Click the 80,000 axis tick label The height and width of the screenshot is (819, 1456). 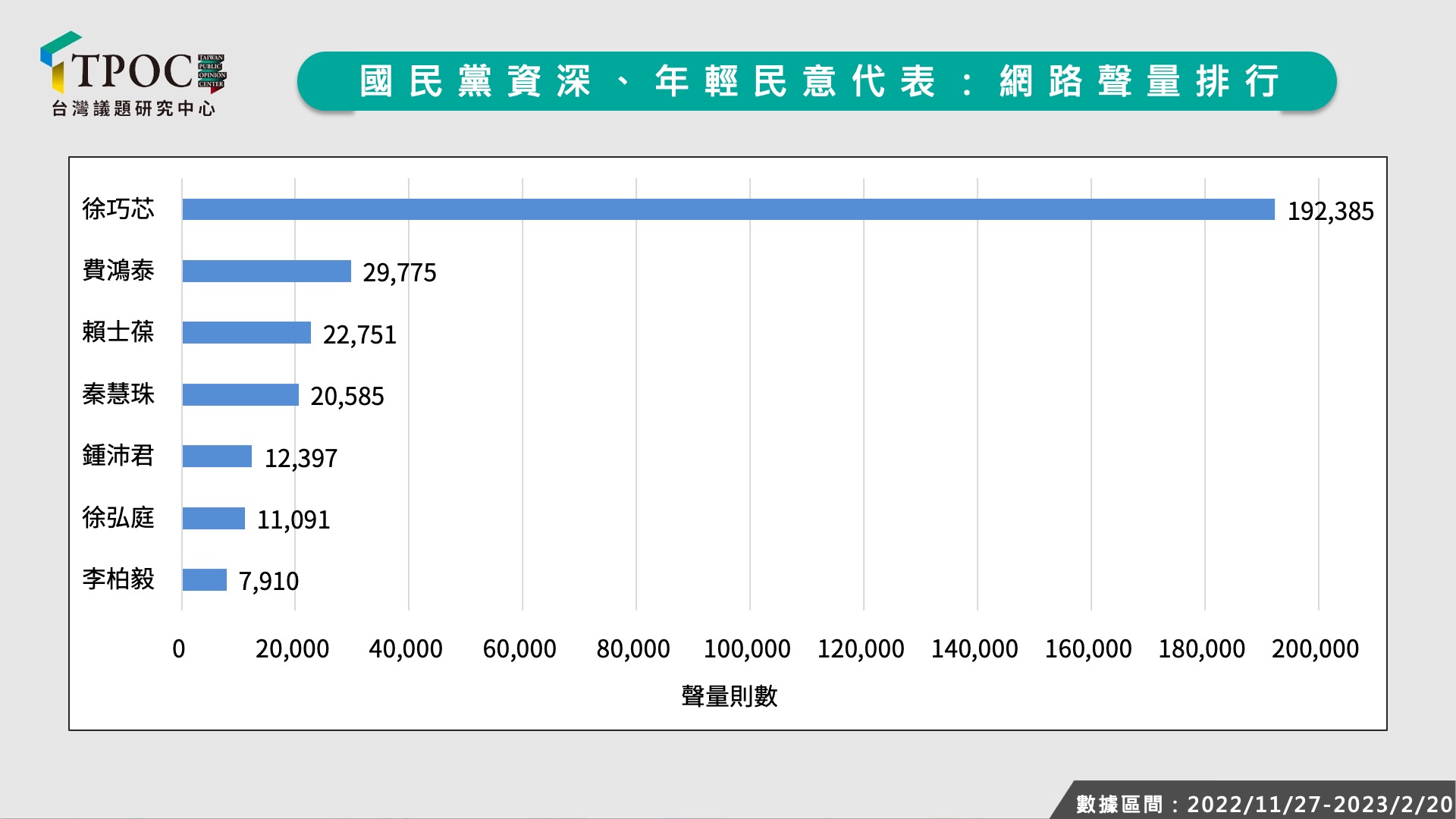pyautogui.click(x=633, y=649)
